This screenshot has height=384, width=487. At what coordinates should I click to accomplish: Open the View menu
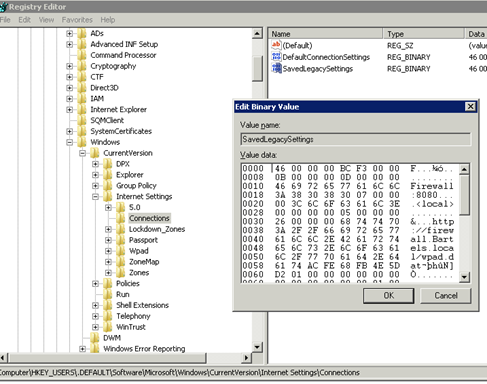(46, 20)
